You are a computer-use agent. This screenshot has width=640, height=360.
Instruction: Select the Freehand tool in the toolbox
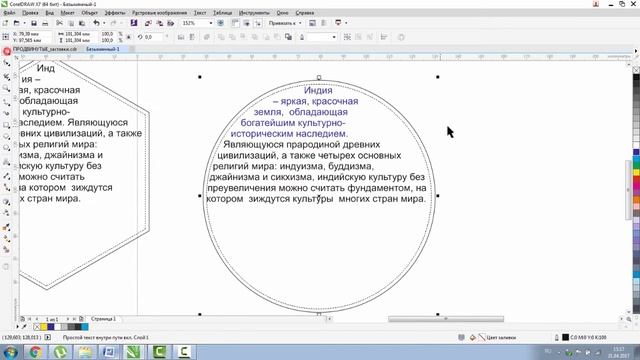click(x=7, y=102)
